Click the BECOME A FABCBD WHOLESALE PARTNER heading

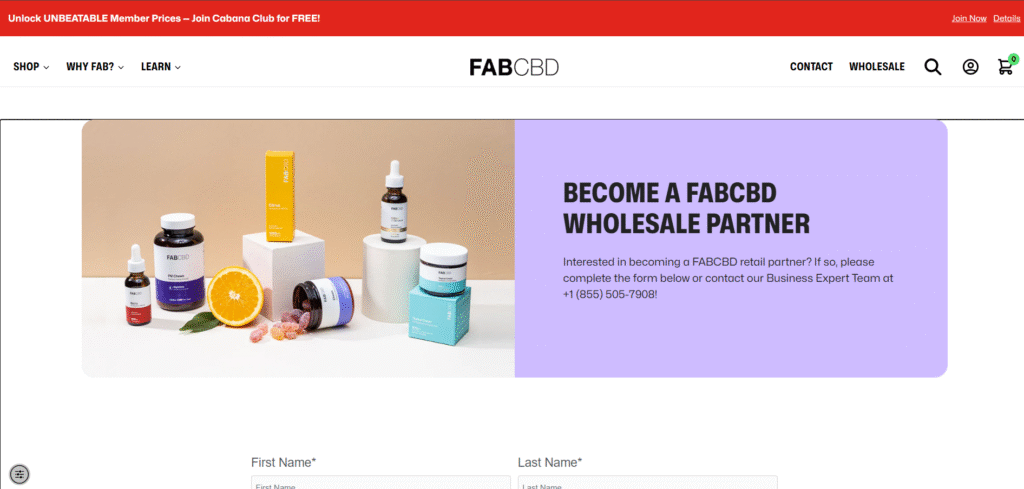(x=686, y=208)
